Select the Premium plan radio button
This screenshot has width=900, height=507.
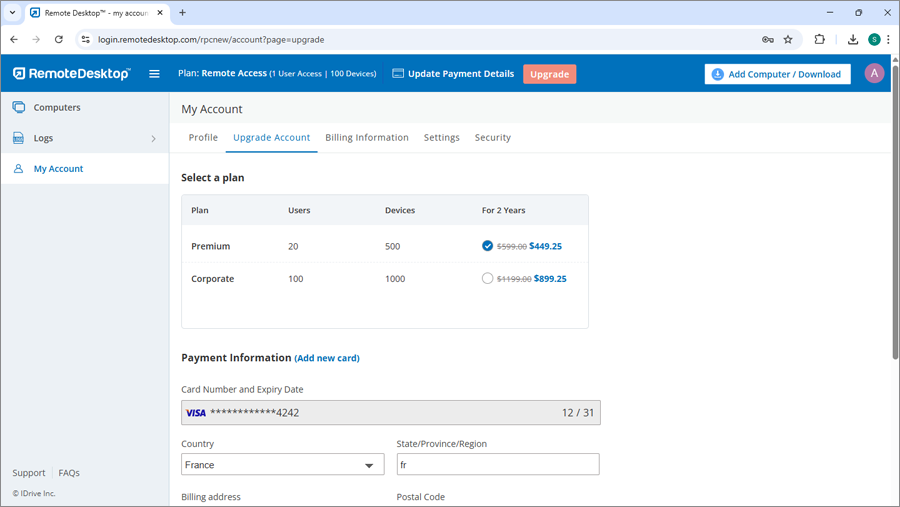pos(487,246)
